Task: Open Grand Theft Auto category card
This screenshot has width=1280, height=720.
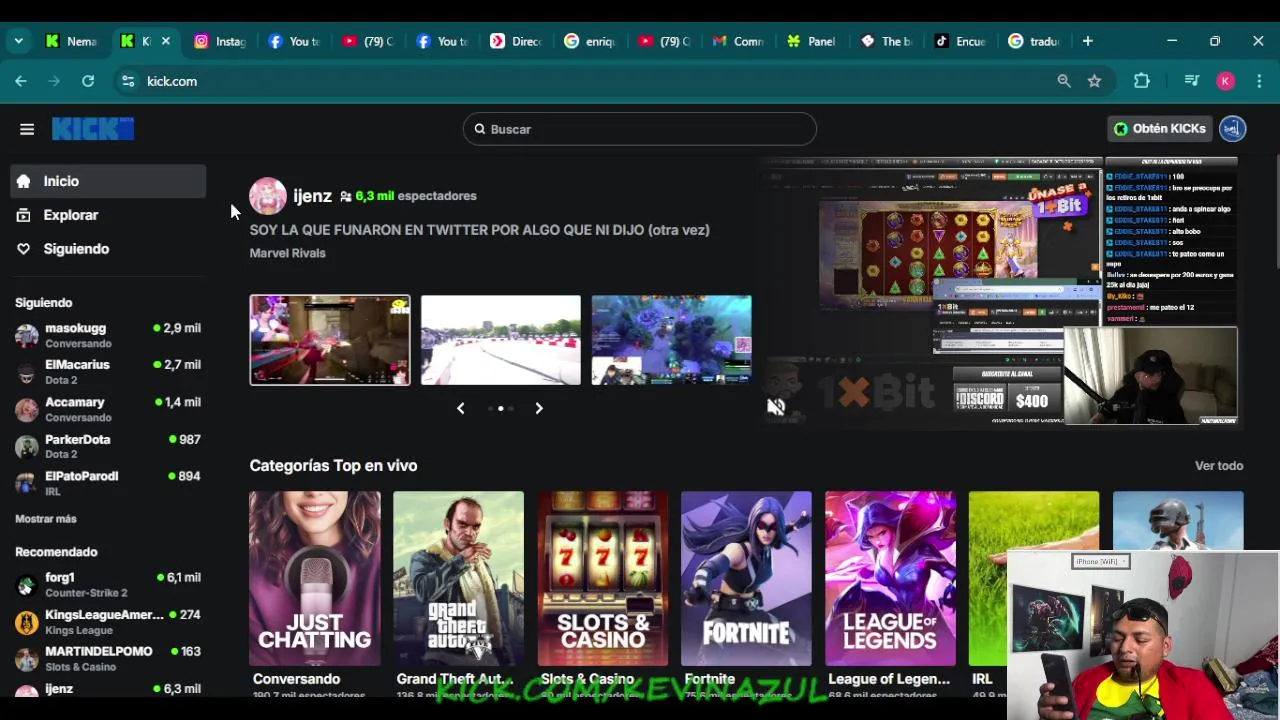Action: (x=458, y=578)
